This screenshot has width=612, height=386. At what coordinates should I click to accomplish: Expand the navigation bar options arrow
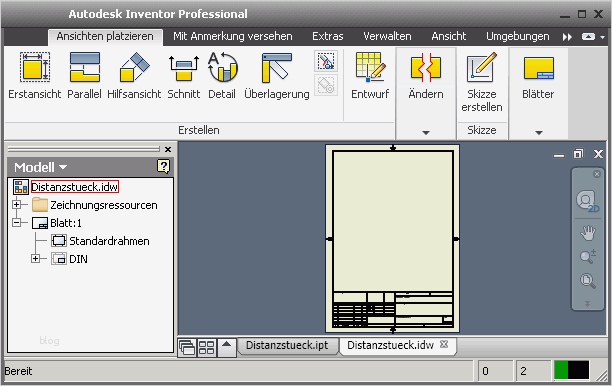[x=587, y=303]
